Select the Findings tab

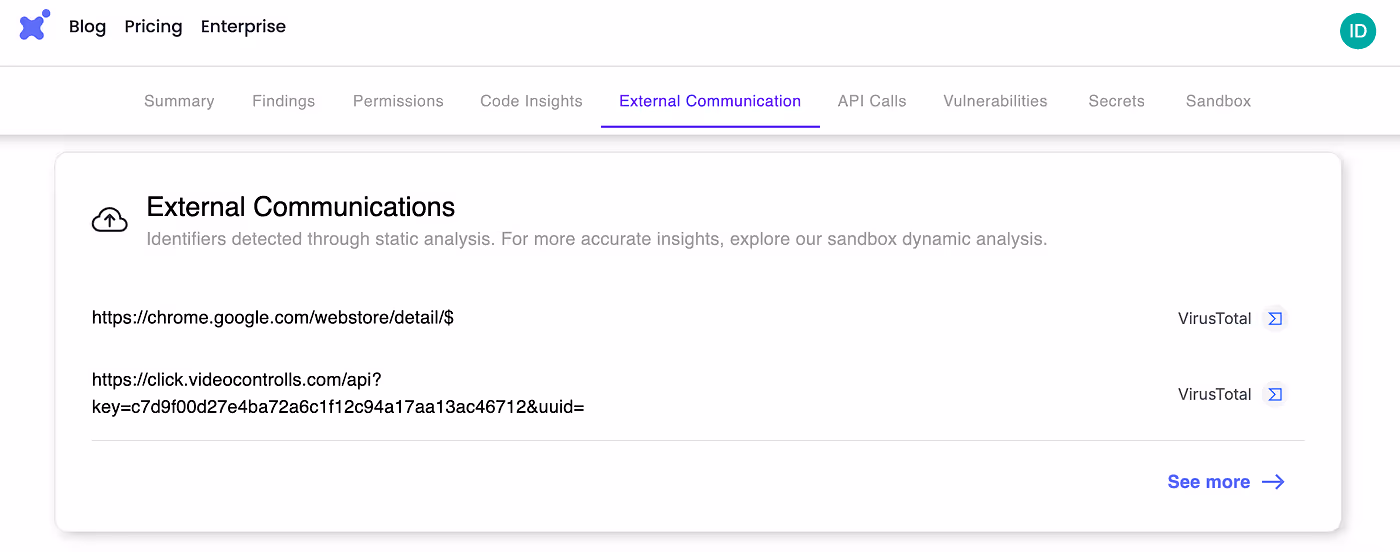(x=283, y=101)
